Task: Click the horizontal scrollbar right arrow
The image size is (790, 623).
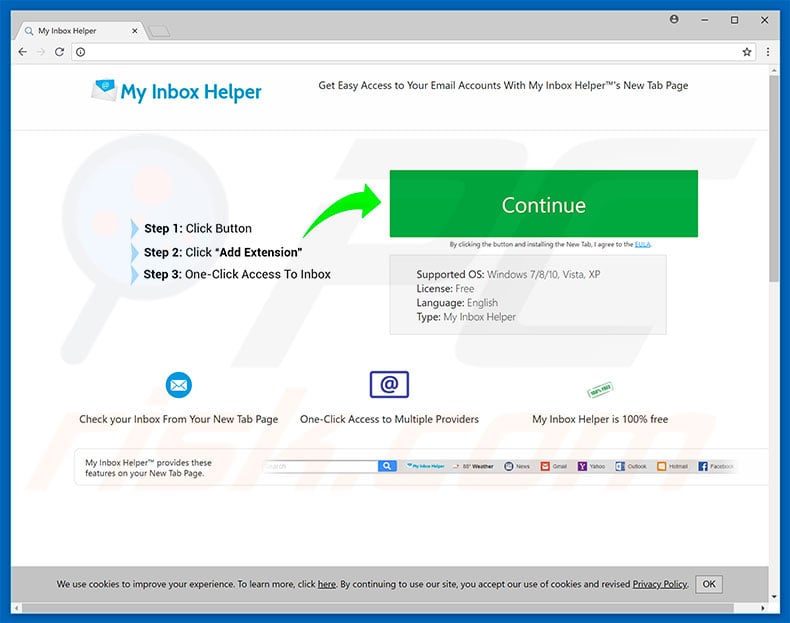Action: tap(763, 608)
